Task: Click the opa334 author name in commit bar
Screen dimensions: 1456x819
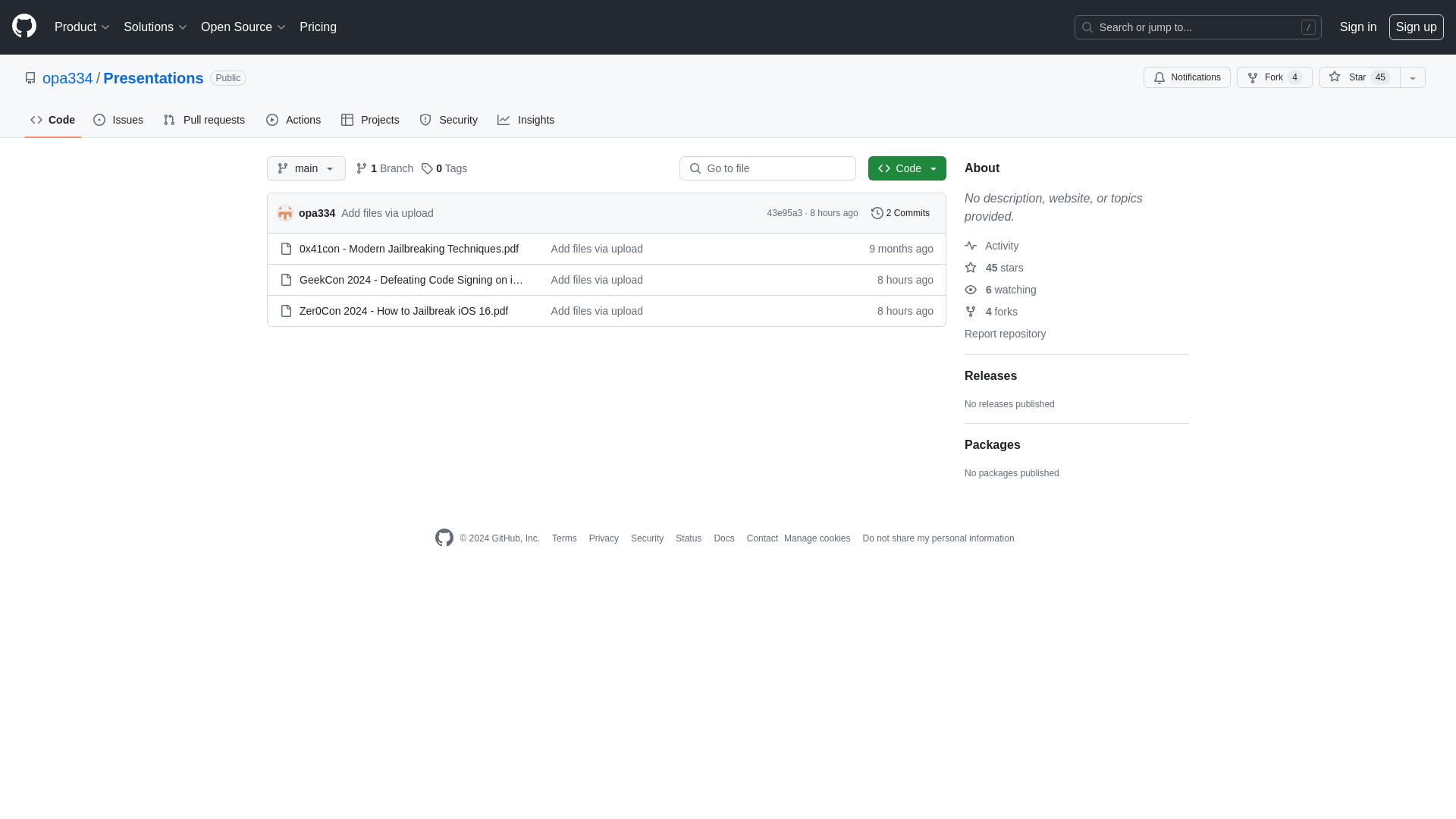Action: coord(317,213)
